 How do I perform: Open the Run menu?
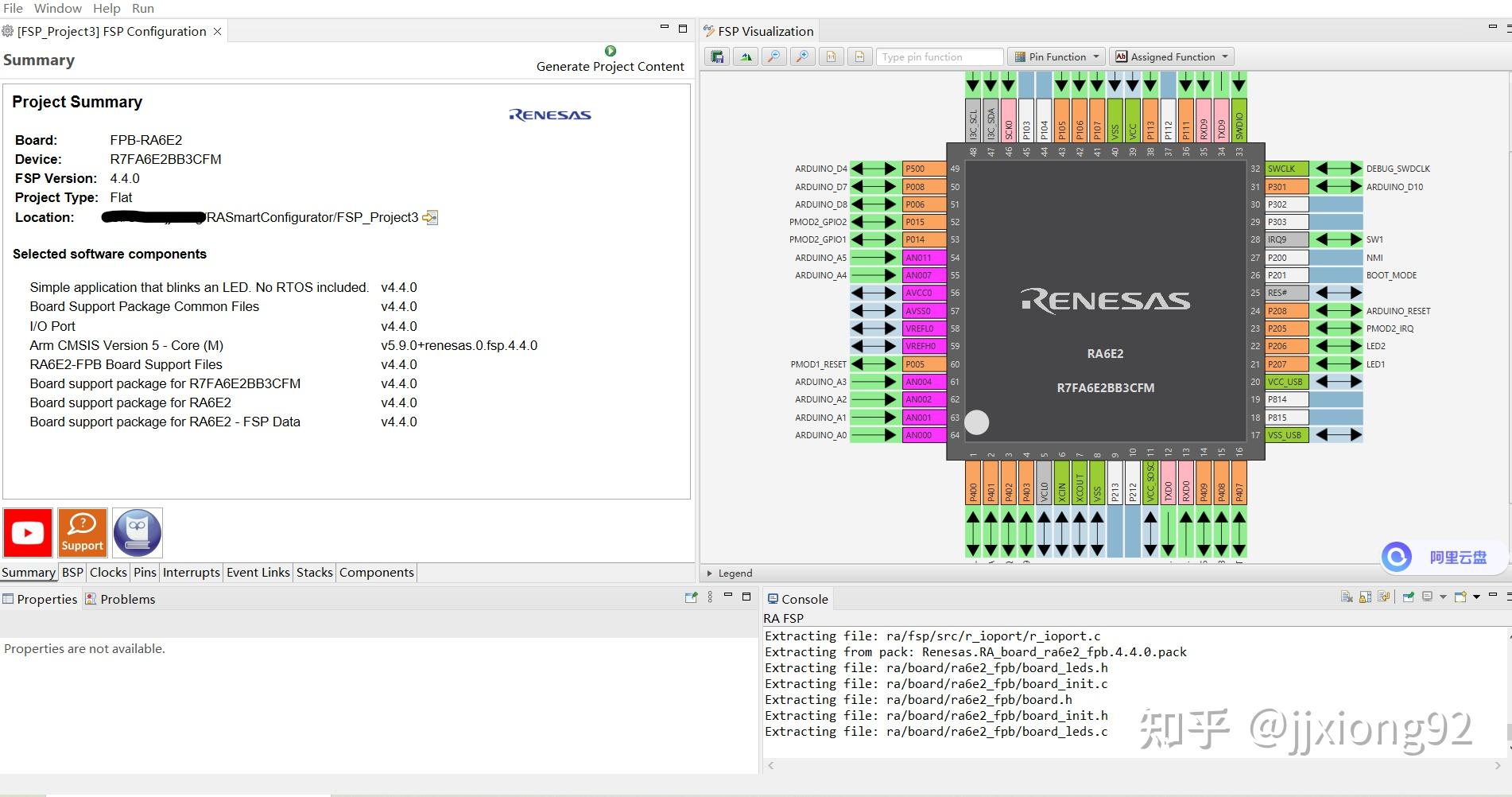[x=143, y=8]
